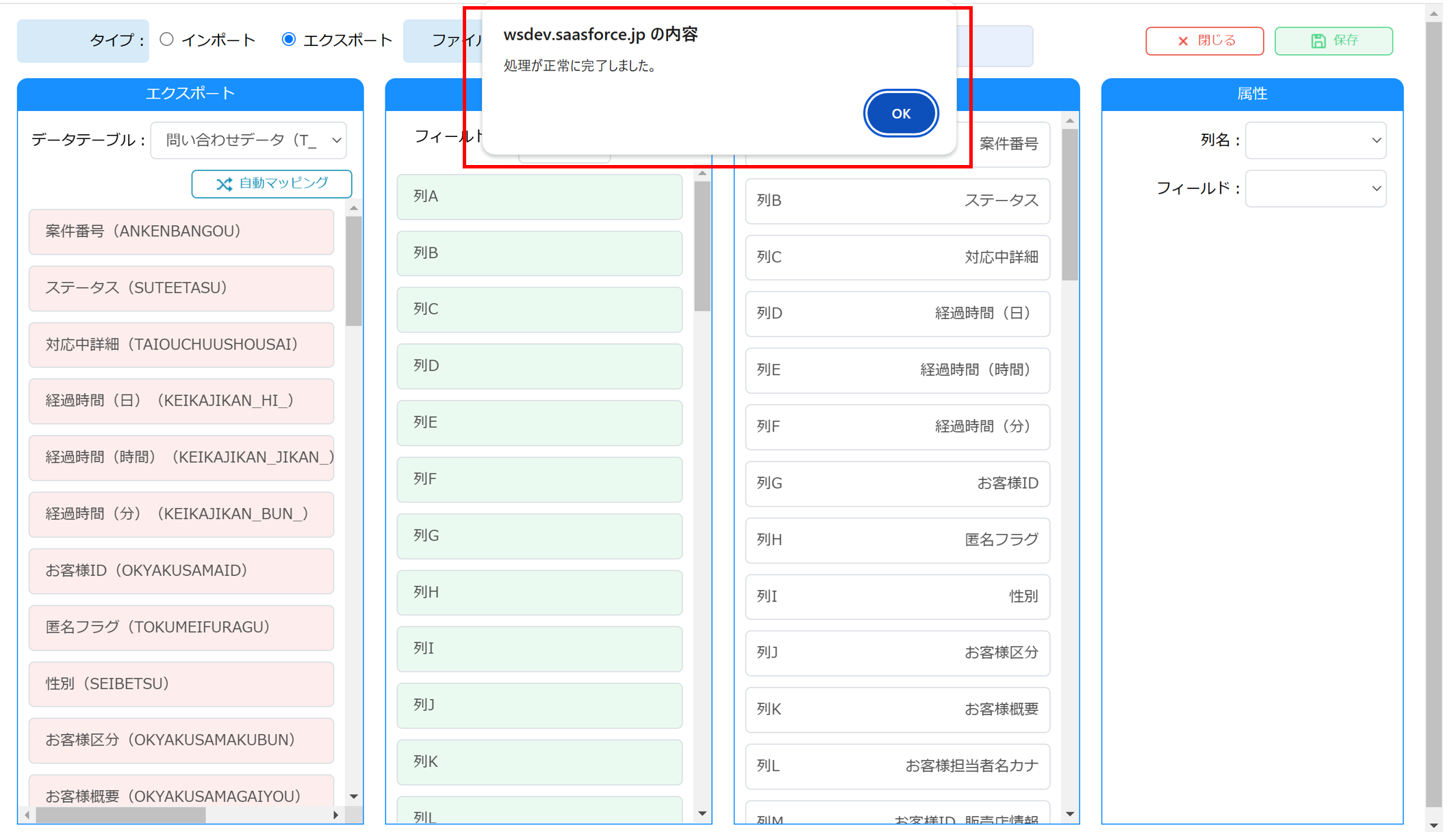Click green 列H slot
The height and width of the screenshot is (832, 1456).
click(539, 592)
